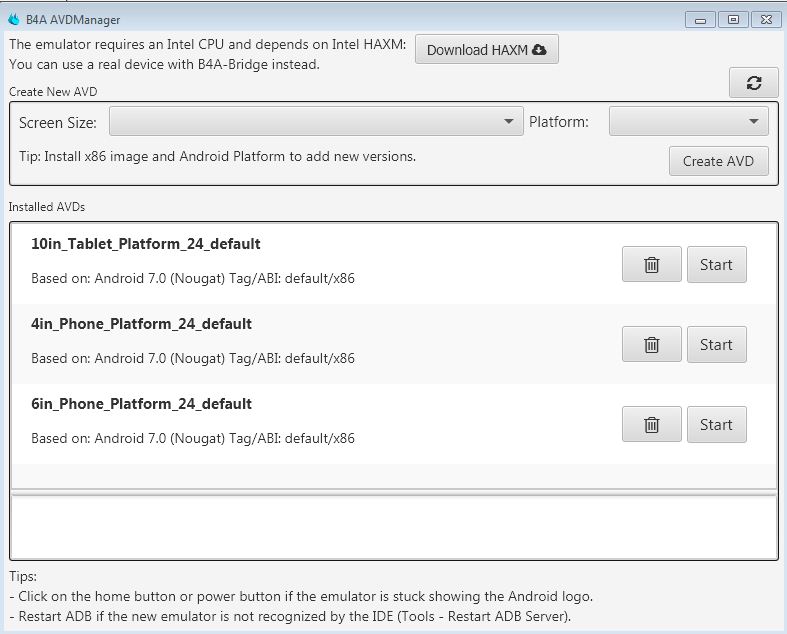Maximize the AVDManager window
This screenshot has height=634, width=787.
point(733,19)
